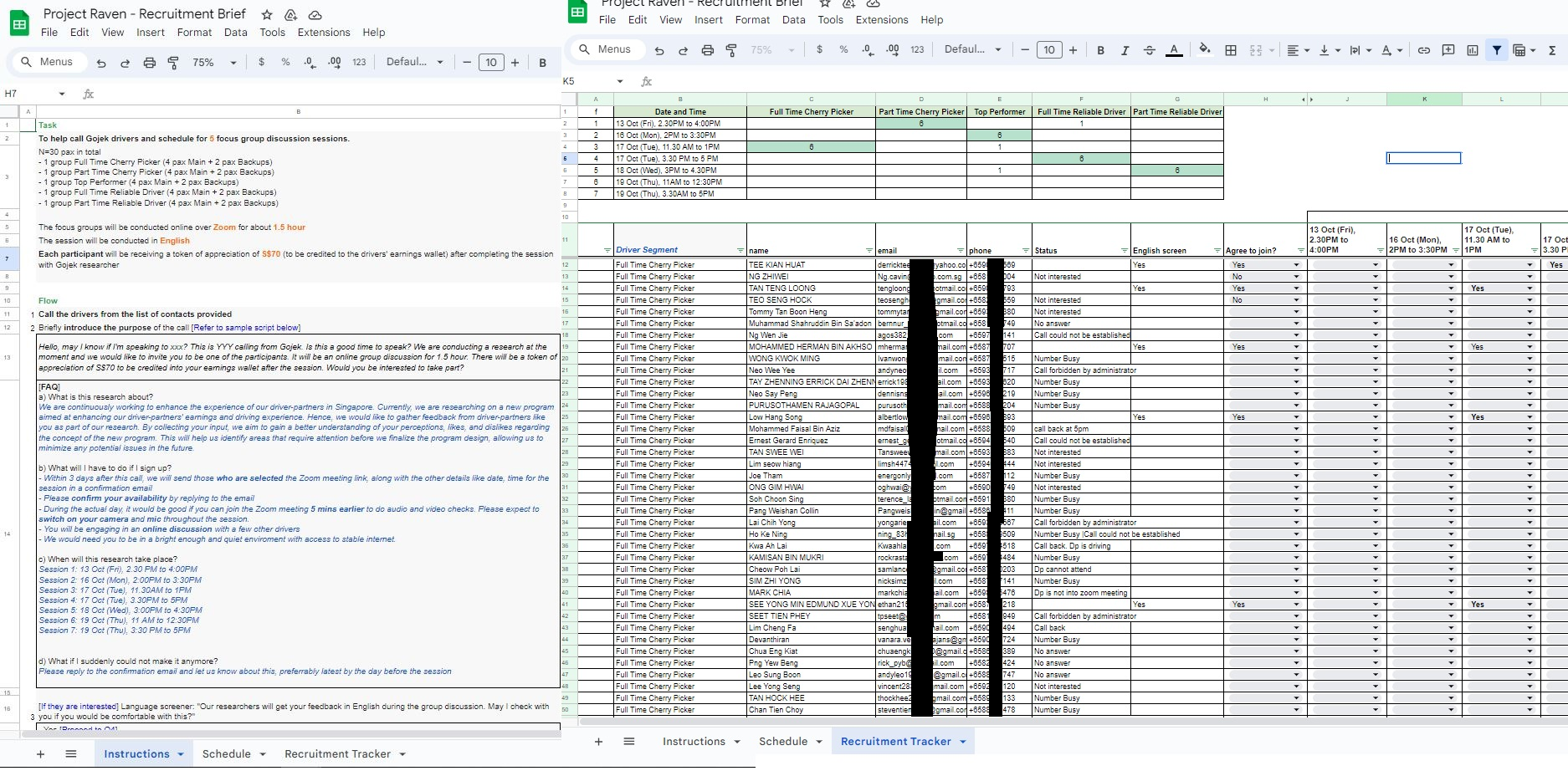This screenshot has height=771, width=1568.
Task: Toggle strikethrough formatting
Action: (x=1149, y=50)
